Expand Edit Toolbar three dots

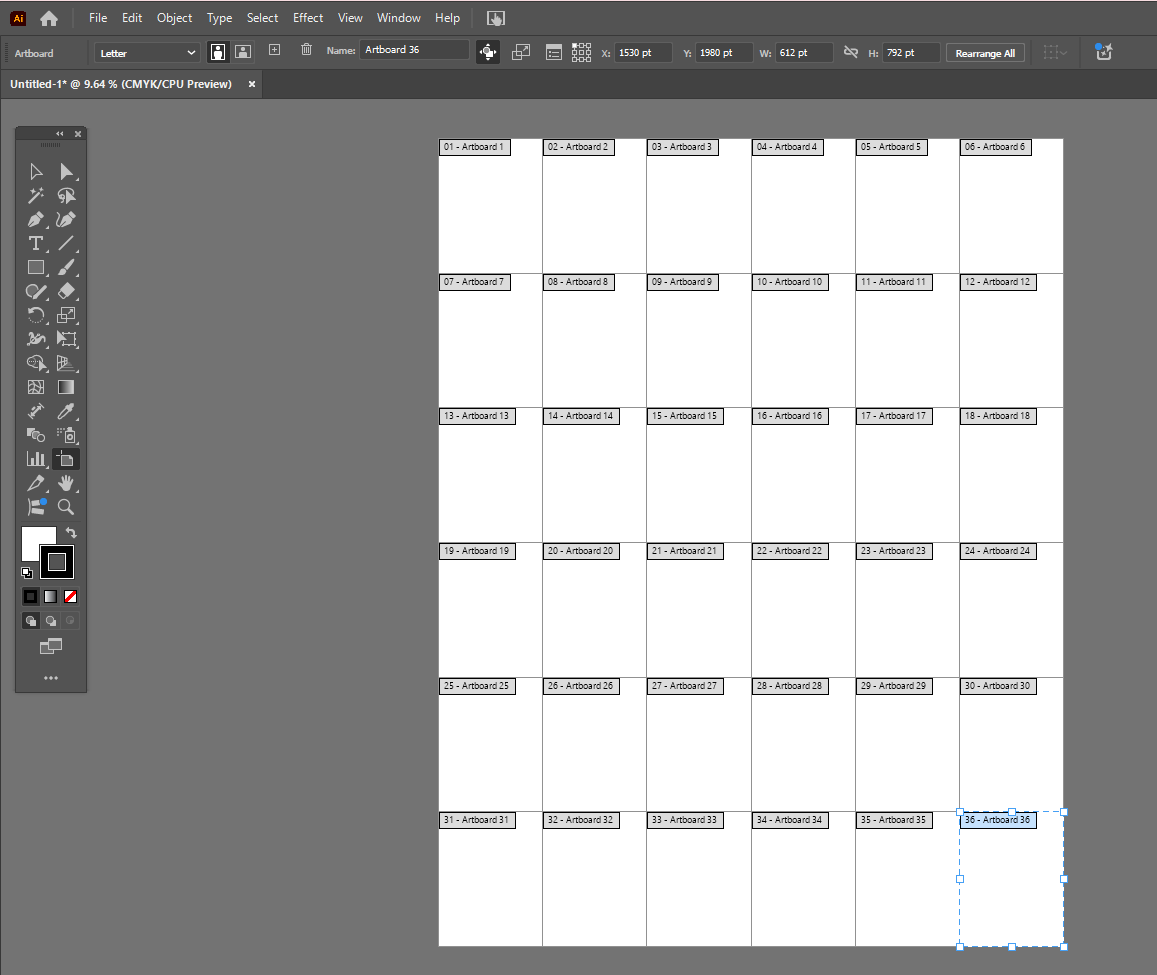tap(51, 678)
